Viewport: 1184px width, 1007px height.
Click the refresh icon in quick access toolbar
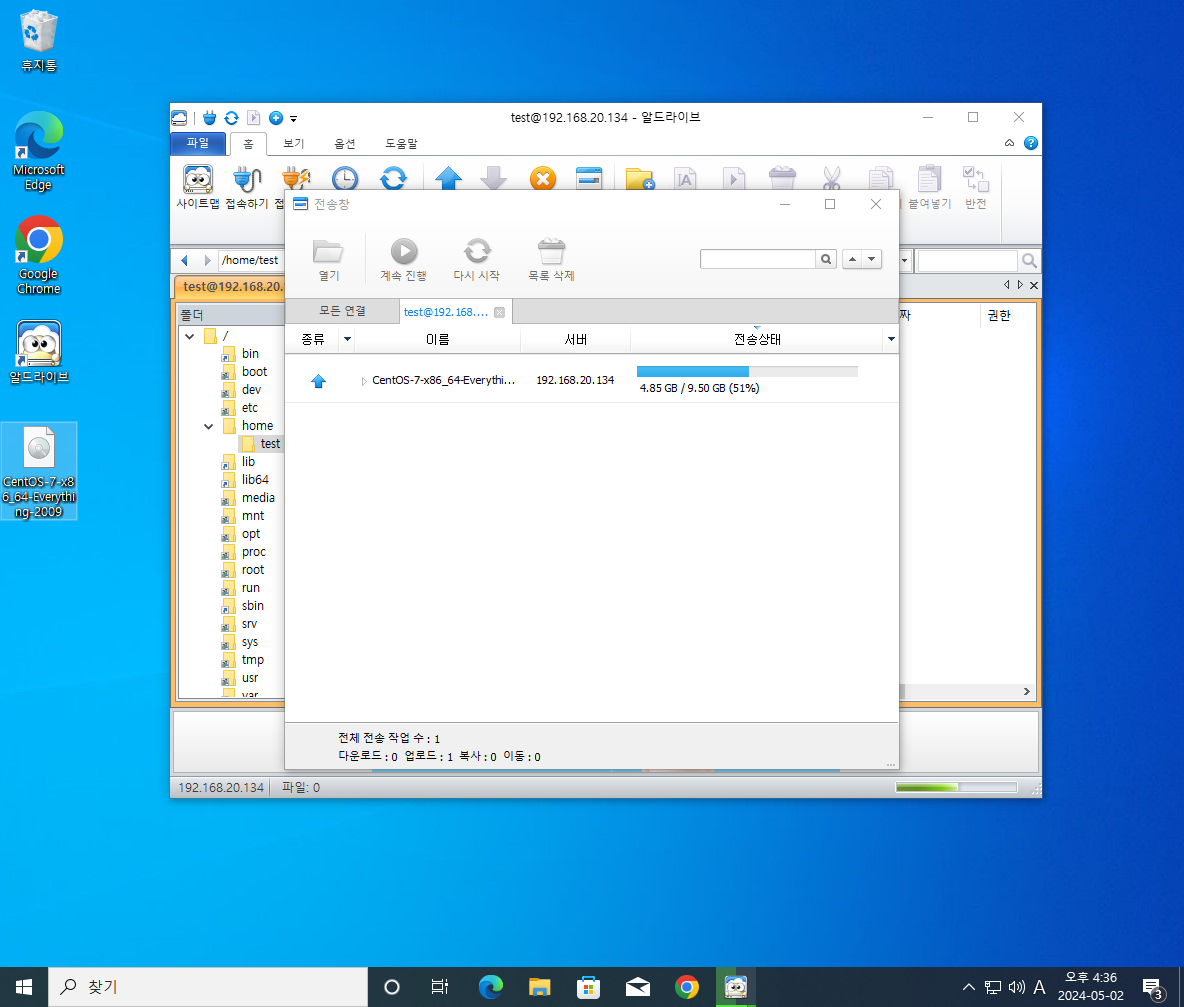pyautogui.click(x=232, y=118)
